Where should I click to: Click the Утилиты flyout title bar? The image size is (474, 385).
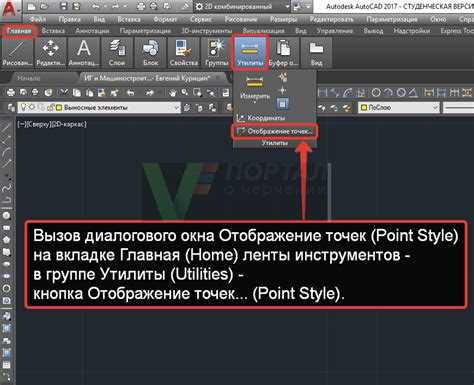(x=274, y=143)
